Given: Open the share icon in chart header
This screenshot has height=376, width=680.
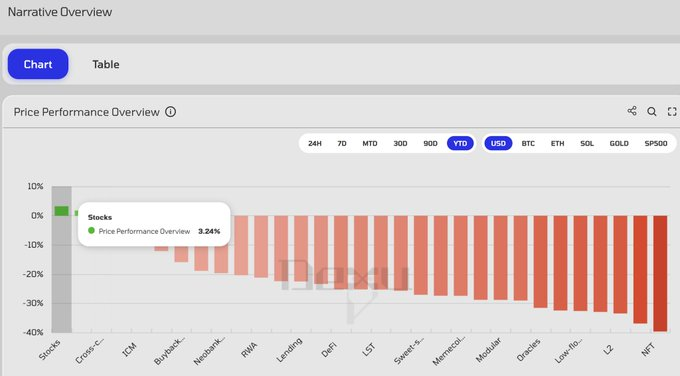Looking at the screenshot, I should tap(632, 111).
